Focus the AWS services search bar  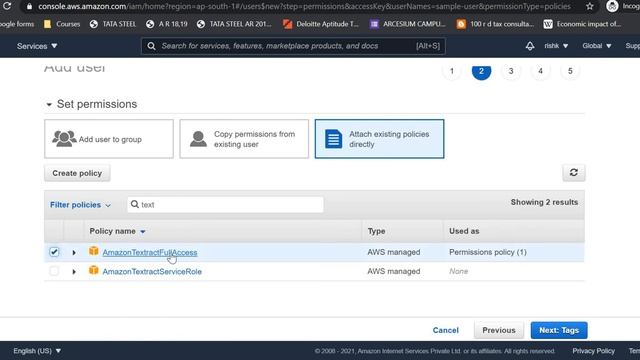tap(293, 46)
